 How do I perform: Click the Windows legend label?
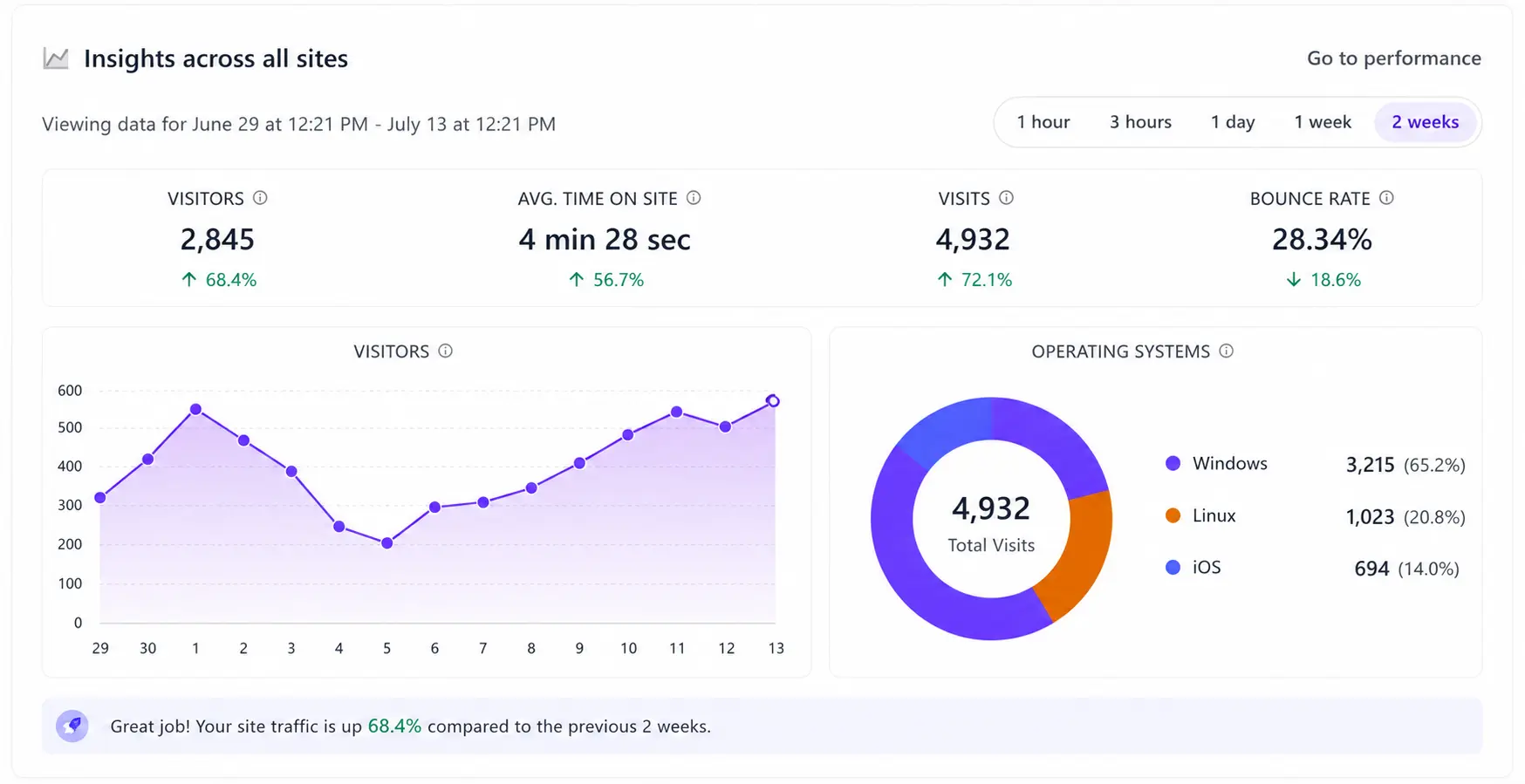click(1230, 463)
